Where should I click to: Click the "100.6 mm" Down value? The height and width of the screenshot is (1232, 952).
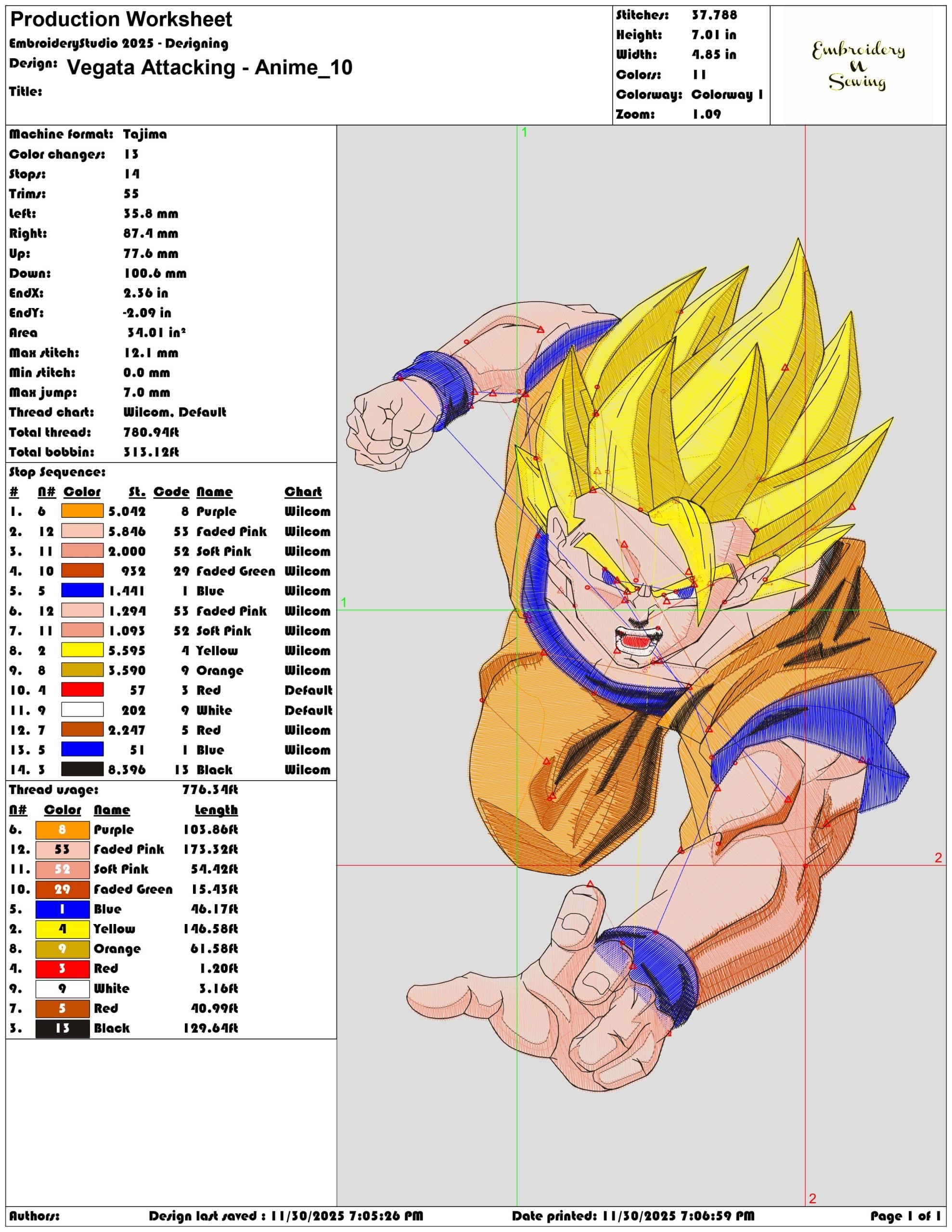[x=155, y=273]
